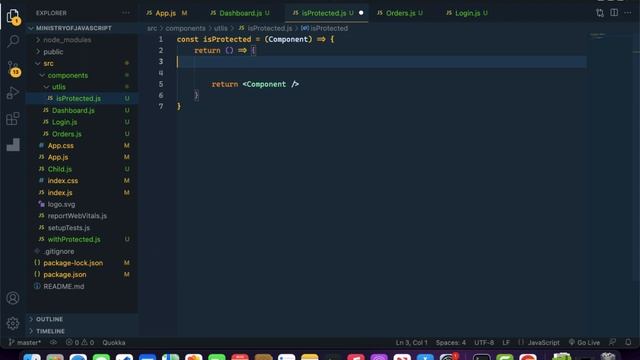The width and height of the screenshot is (640, 360).
Task: Switch to the Dashboard.js editor tab
Action: pos(240,13)
